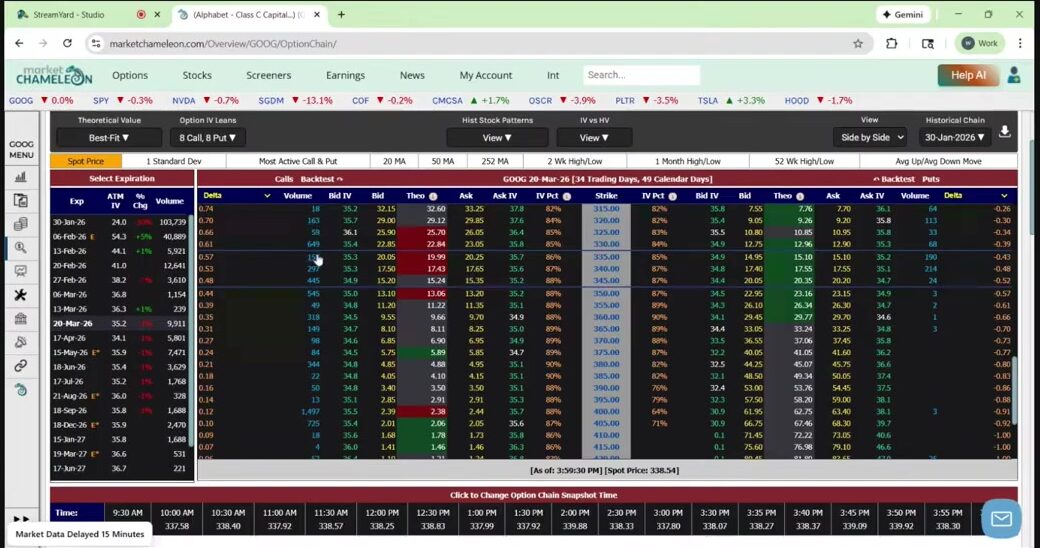1040x548 pixels.
Task: Toggle 1 Standard Dev highlight
Action: (x=174, y=161)
